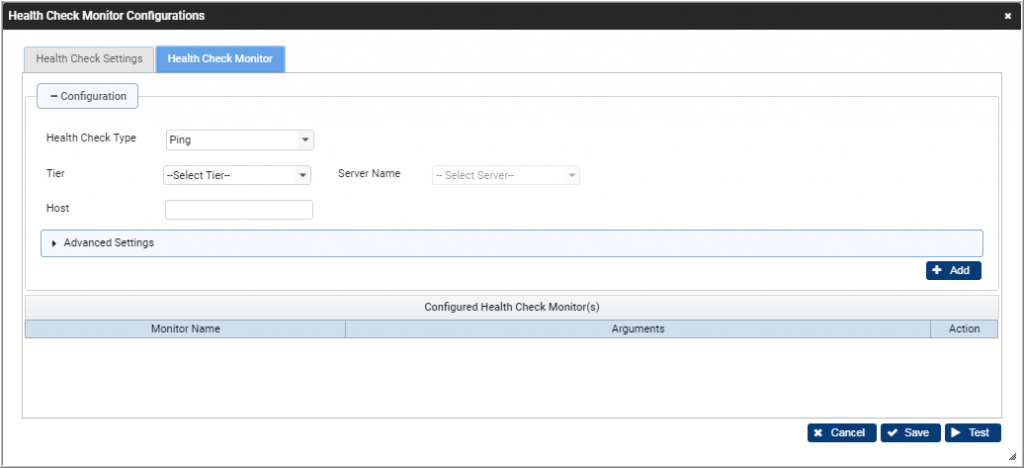Cancel the health check configuration
Image resolution: width=1024 pixels, height=468 pixels.
click(841, 433)
